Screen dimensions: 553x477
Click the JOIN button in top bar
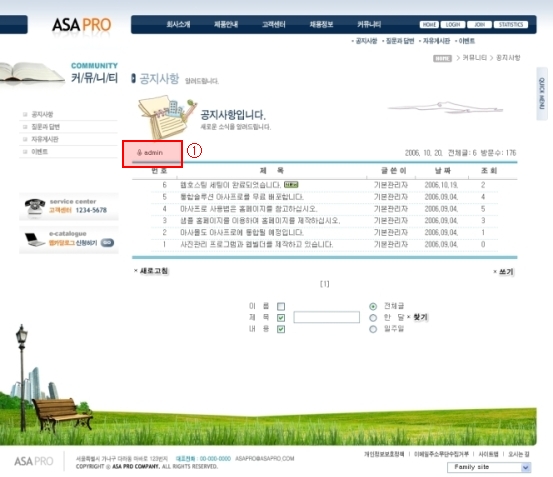pos(479,24)
